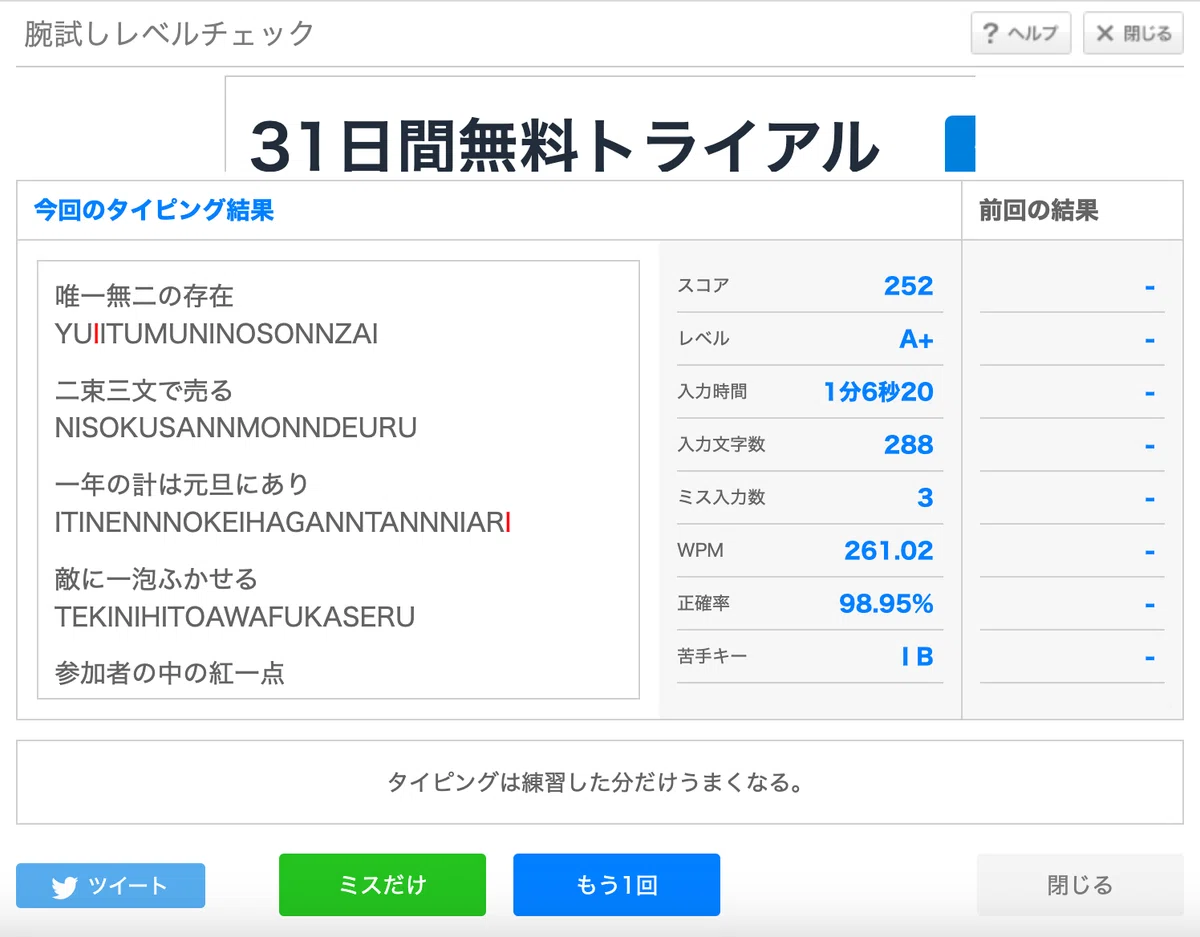Click the 31日間無料トライアル ad banner
The width and height of the screenshot is (1200, 937).
(x=600, y=124)
